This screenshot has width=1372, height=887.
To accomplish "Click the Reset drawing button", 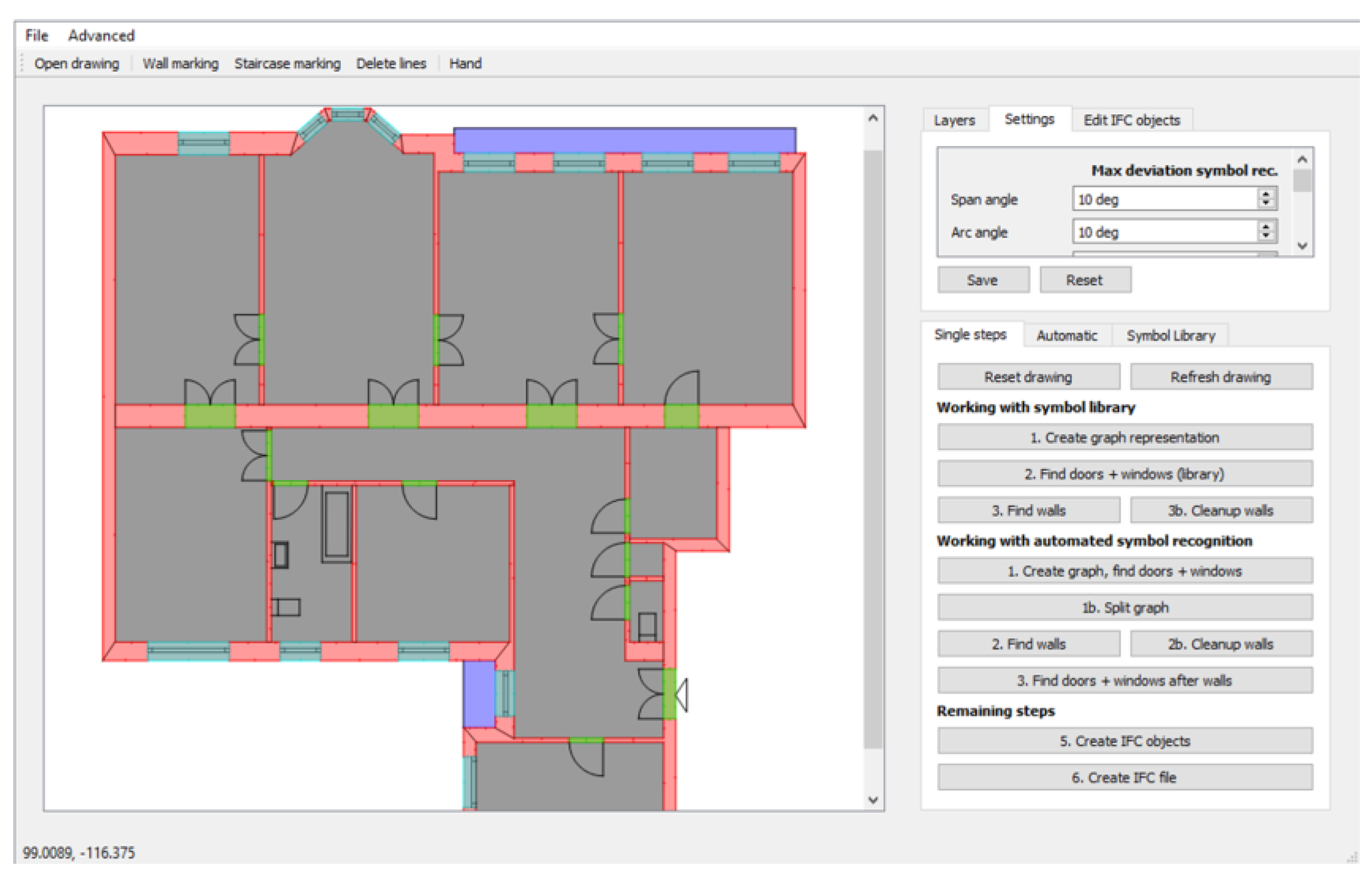I will [x=1028, y=377].
